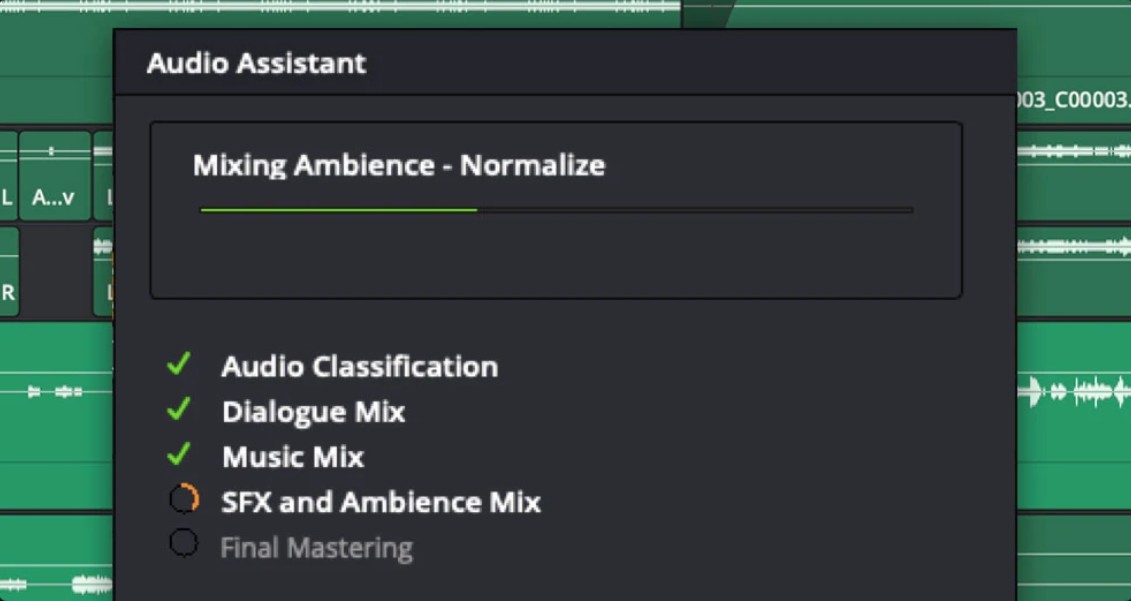Click the green filled part of progress bar
Image resolution: width=1131 pixels, height=601 pixels.
338,210
